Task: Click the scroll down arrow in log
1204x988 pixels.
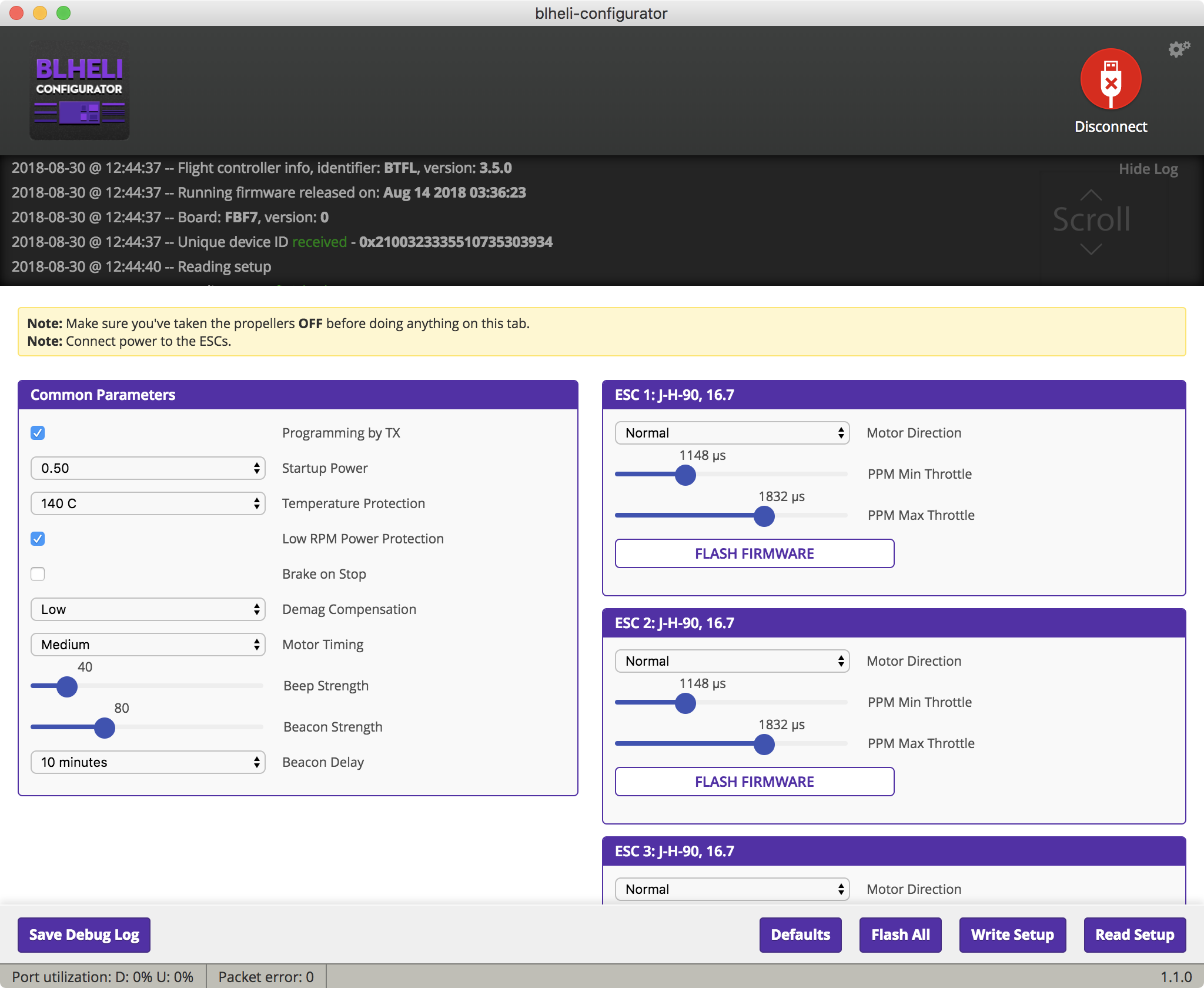Action: pos(1091,250)
